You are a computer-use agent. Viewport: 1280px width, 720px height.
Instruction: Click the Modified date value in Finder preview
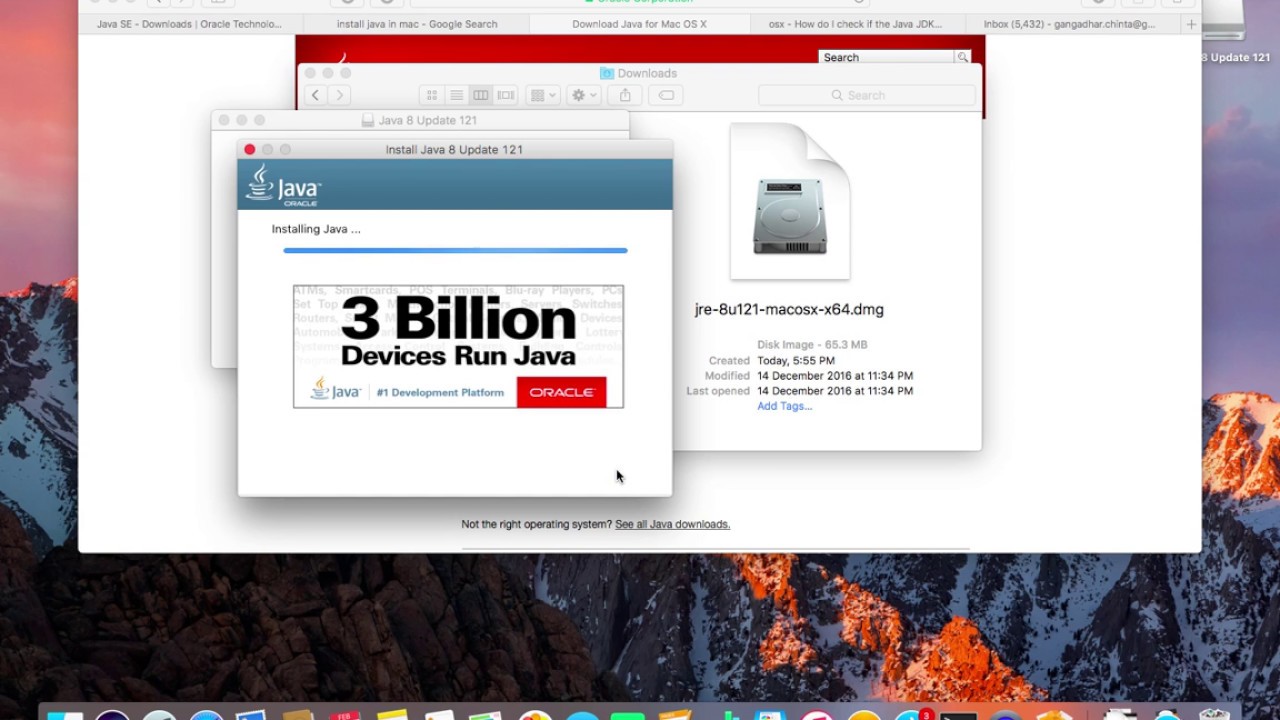835,376
